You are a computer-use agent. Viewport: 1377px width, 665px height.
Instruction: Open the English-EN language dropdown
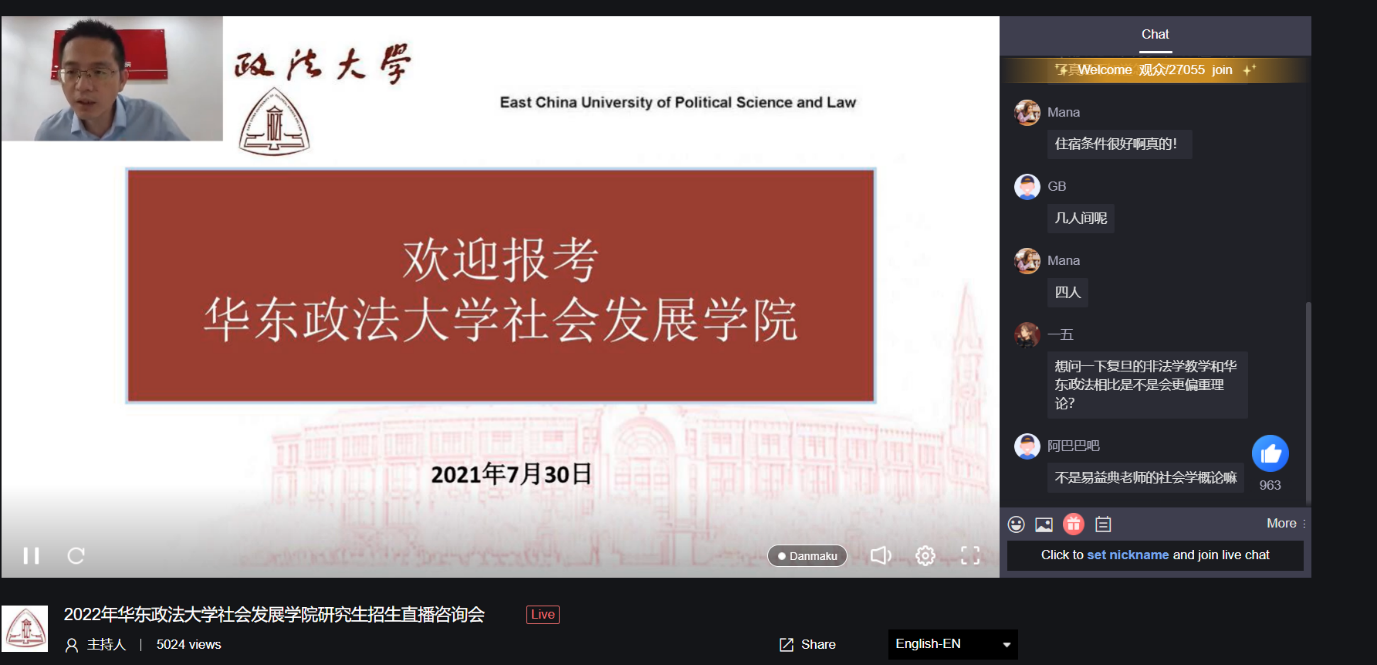coord(953,644)
